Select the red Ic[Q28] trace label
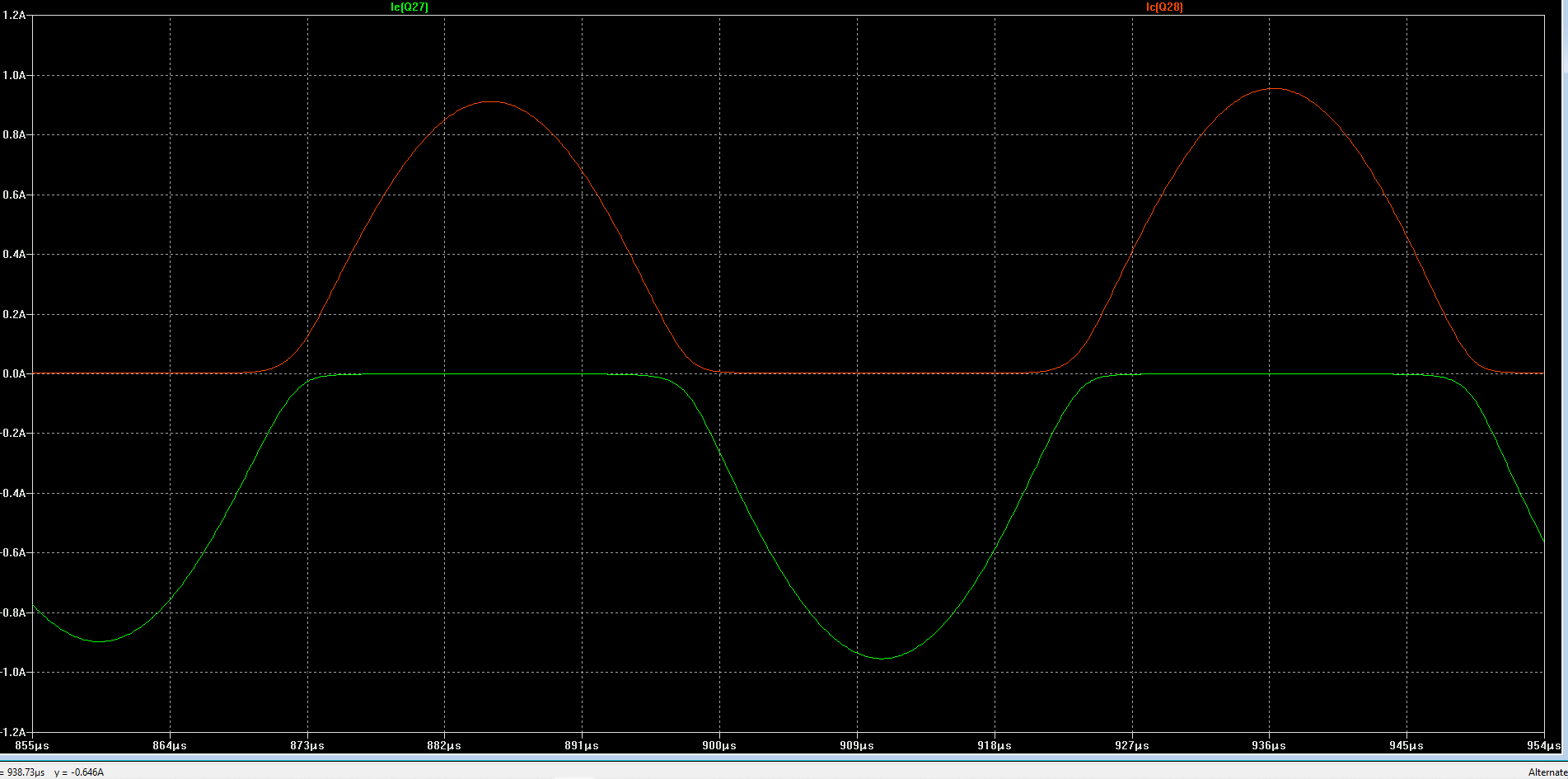The height and width of the screenshot is (779, 1568). pos(1164,7)
